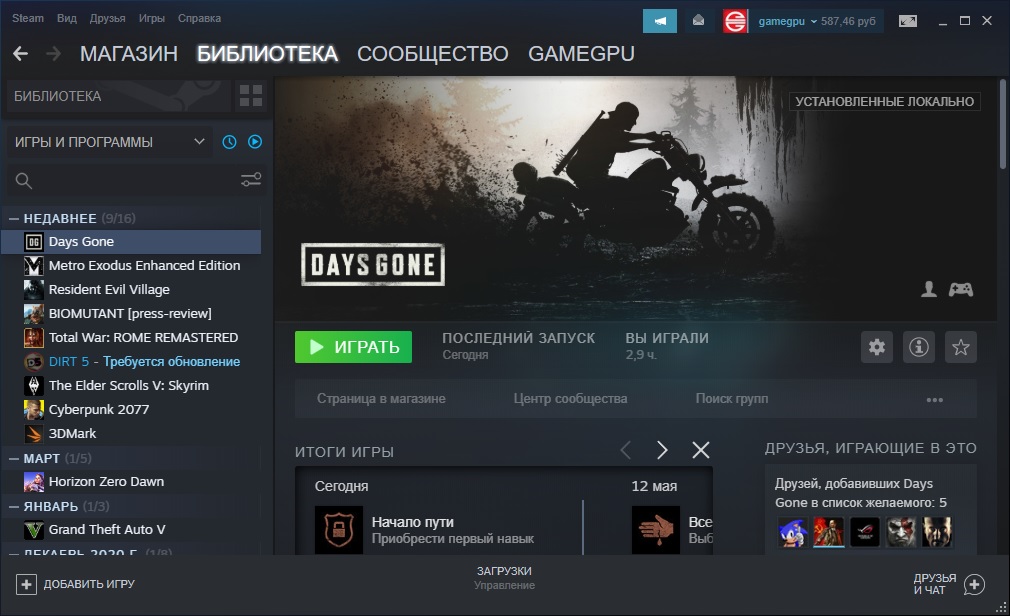1010x616 pixels.
Task: Open ROG logo friend avatar
Action: pyautogui.click(x=864, y=532)
